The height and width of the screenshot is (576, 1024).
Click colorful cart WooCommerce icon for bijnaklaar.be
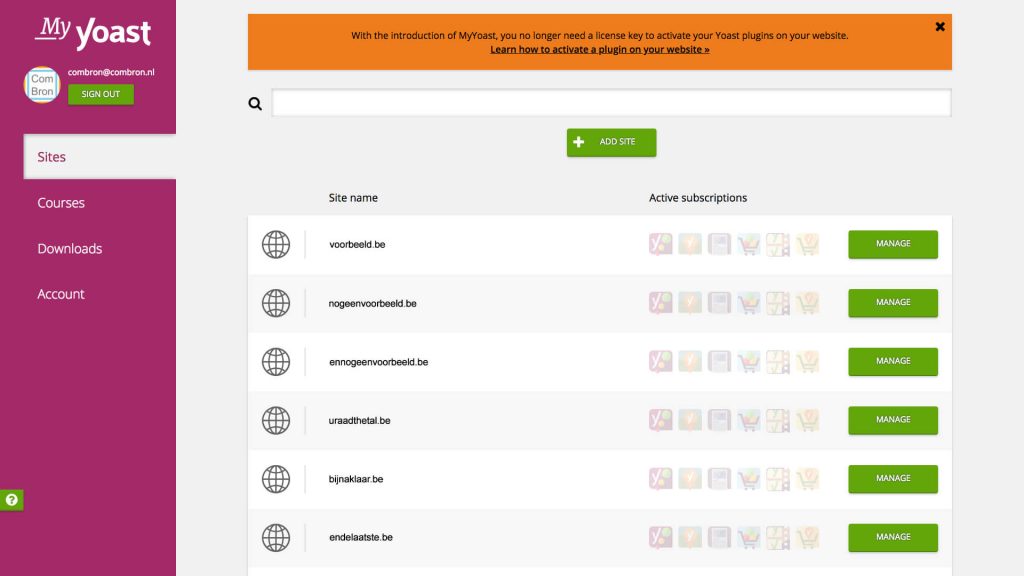point(748,479)
